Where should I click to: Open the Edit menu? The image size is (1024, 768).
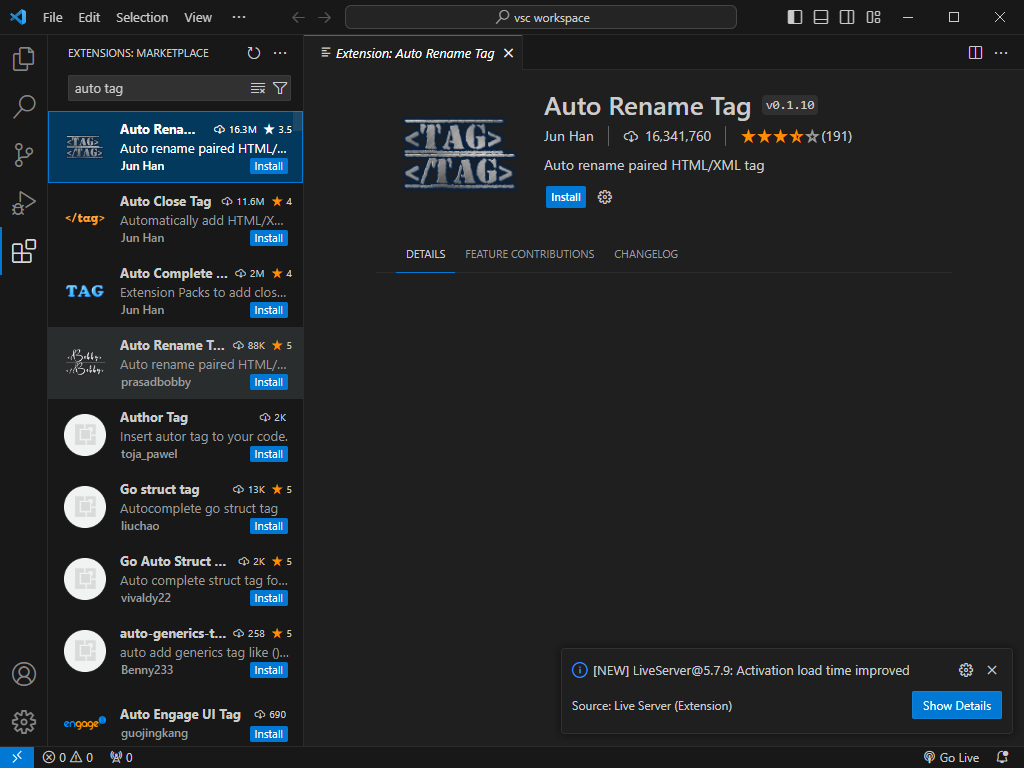pyautogui.click(x=89, y=18)
